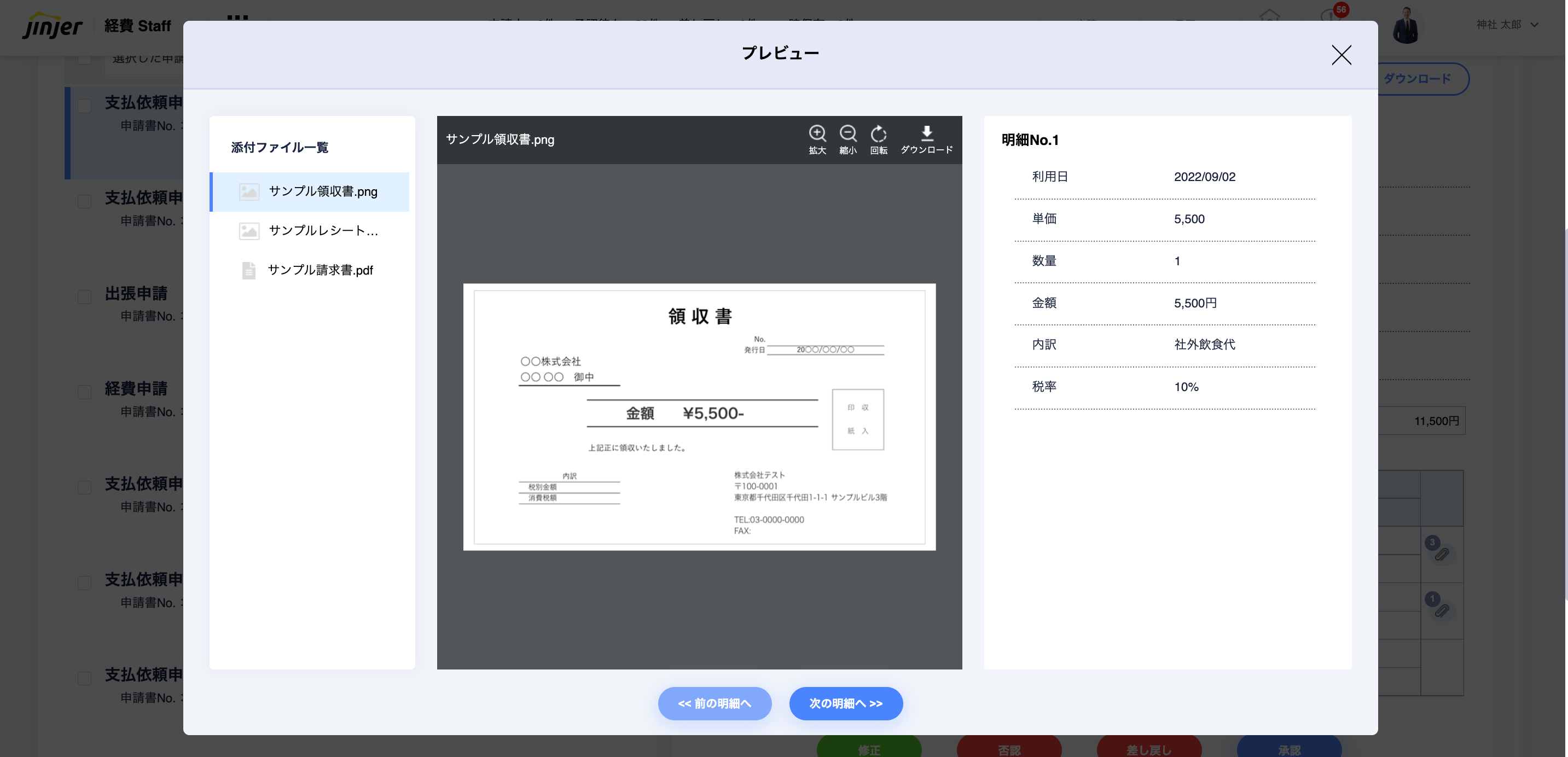Viewport: 1568px width, 757px height.
Task: Click the jinjer logo
Action: (x=53, y=26)
